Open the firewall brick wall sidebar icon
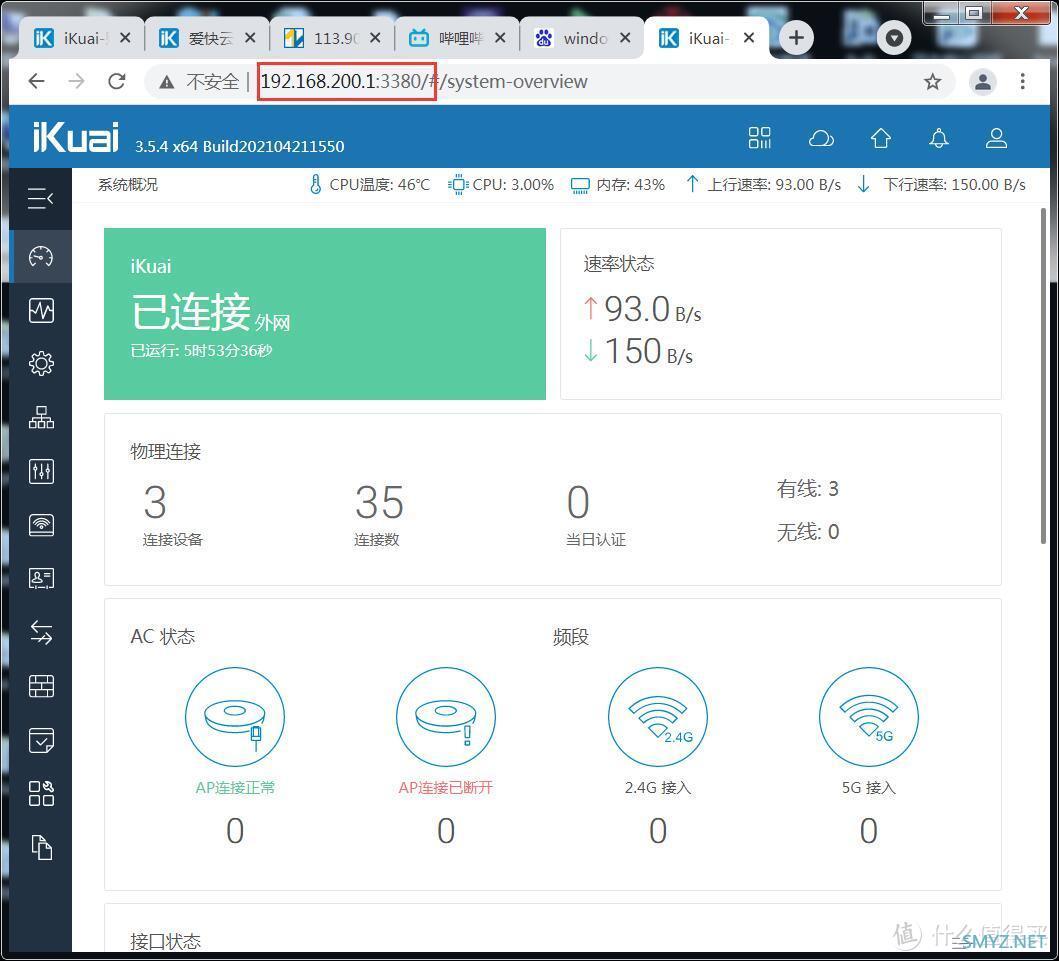 click(41, 686)
